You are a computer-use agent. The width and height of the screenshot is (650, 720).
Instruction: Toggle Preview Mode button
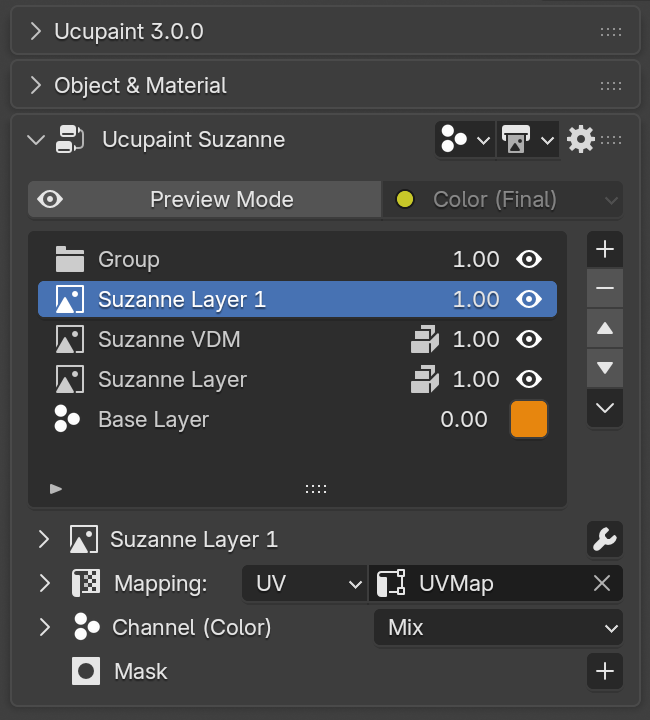click(x=205, y=199)
